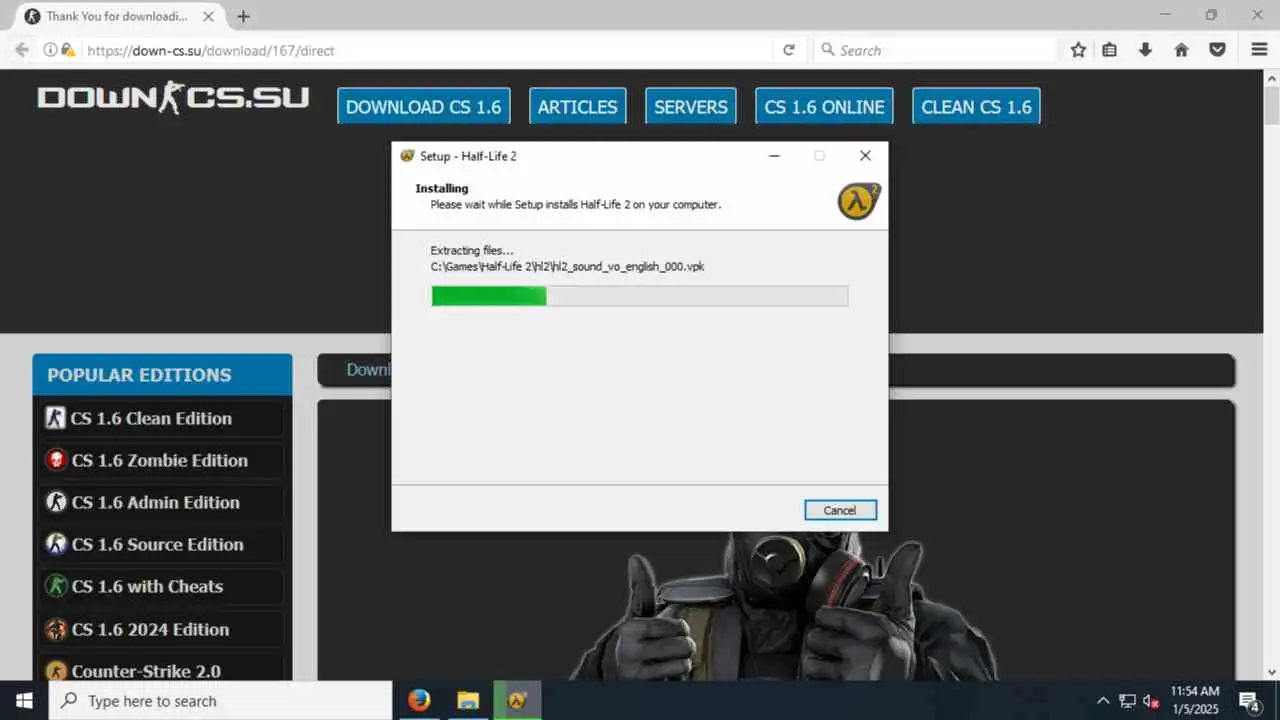Click the CS 1.6 2024 Edition icon
The image size is (1280, 720).
click(56, 629)
